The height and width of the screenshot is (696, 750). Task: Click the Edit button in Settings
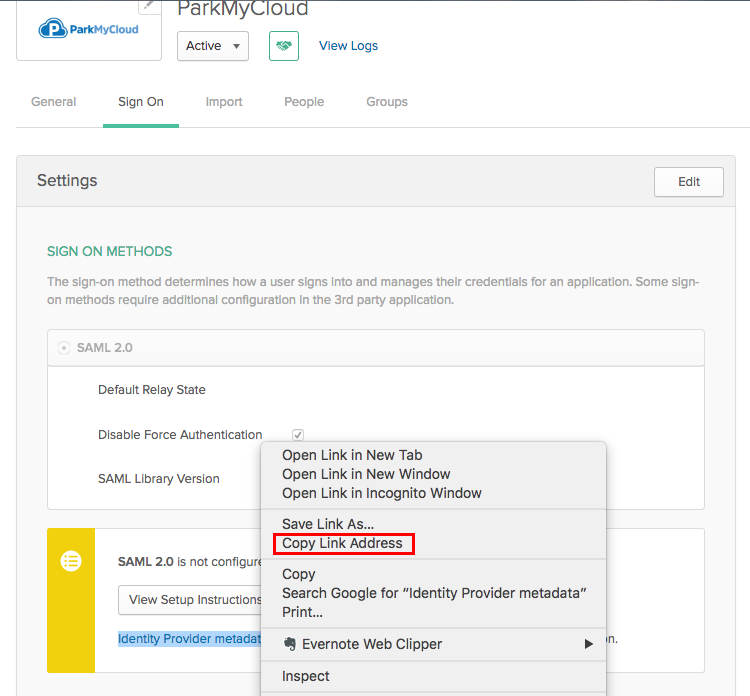tap(689, 182)
